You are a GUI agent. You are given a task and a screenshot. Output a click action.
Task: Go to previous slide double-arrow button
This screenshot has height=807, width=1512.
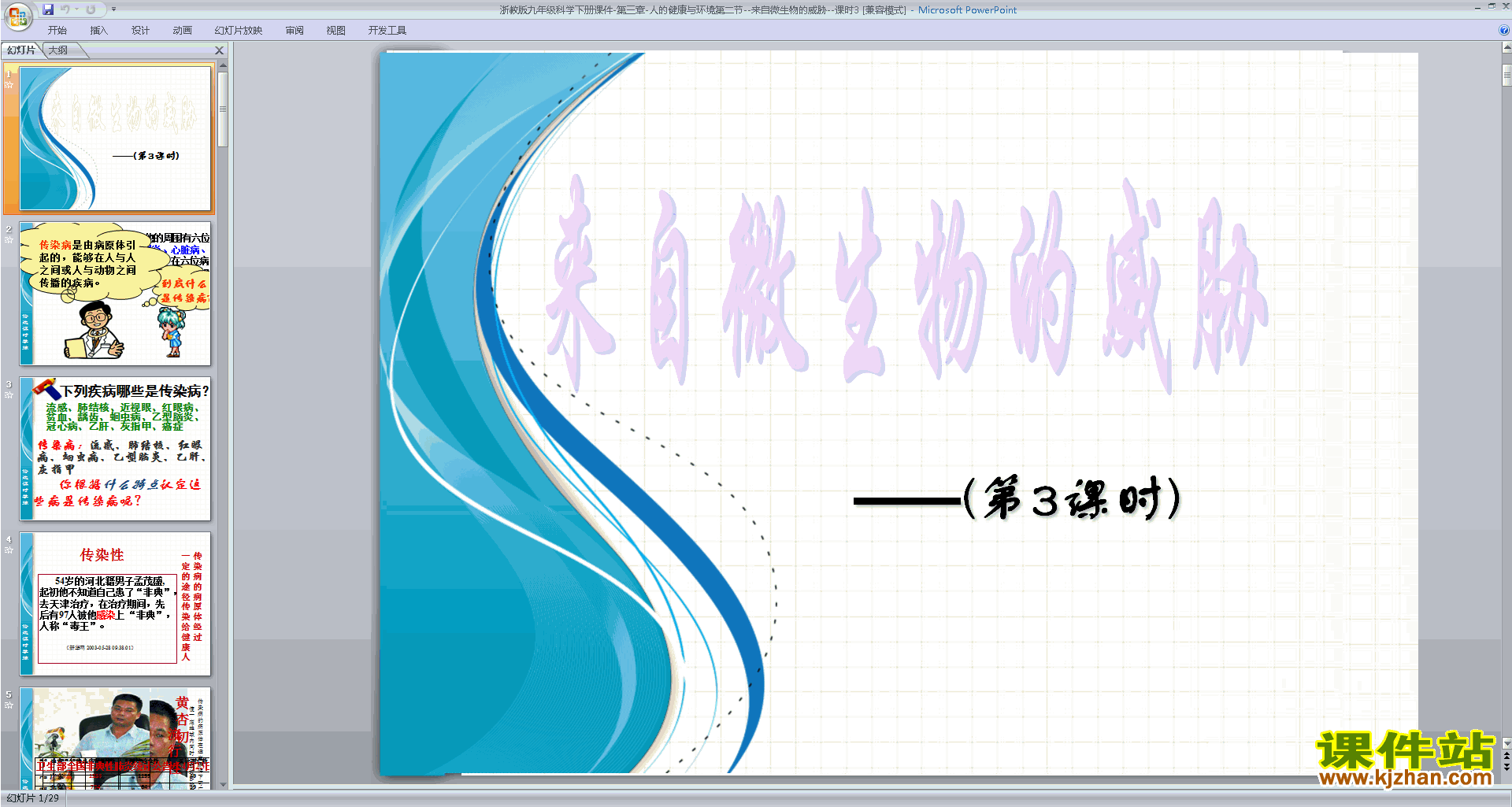(1506, 756)
